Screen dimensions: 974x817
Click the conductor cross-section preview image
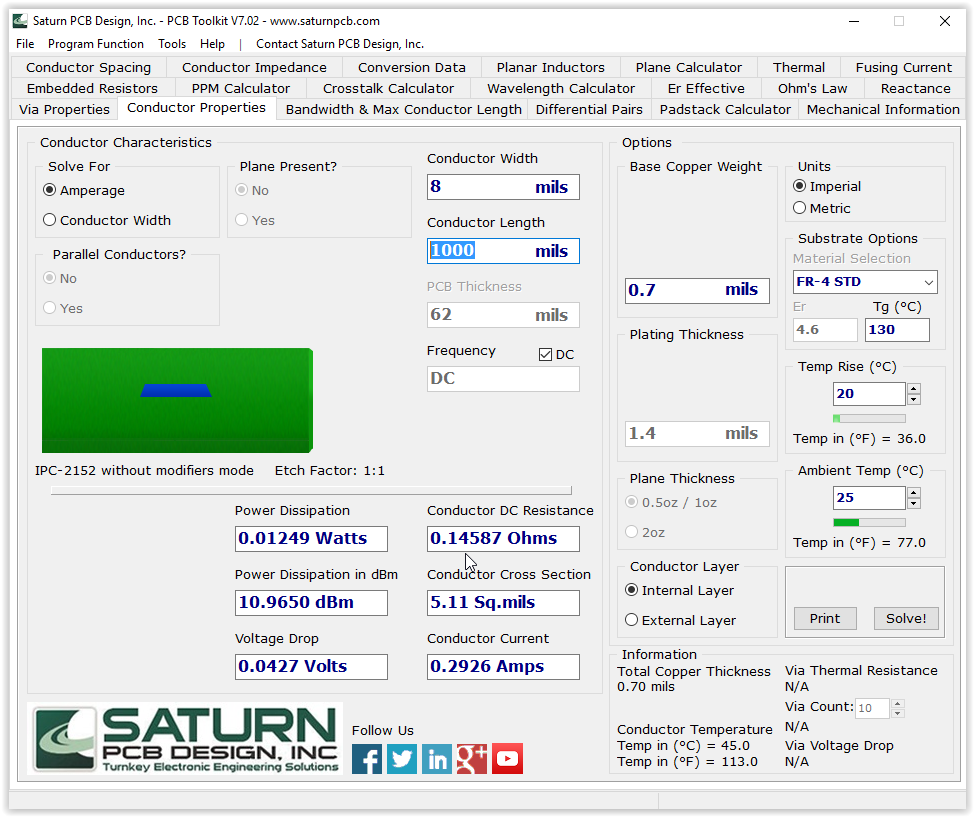click(177, 400)
